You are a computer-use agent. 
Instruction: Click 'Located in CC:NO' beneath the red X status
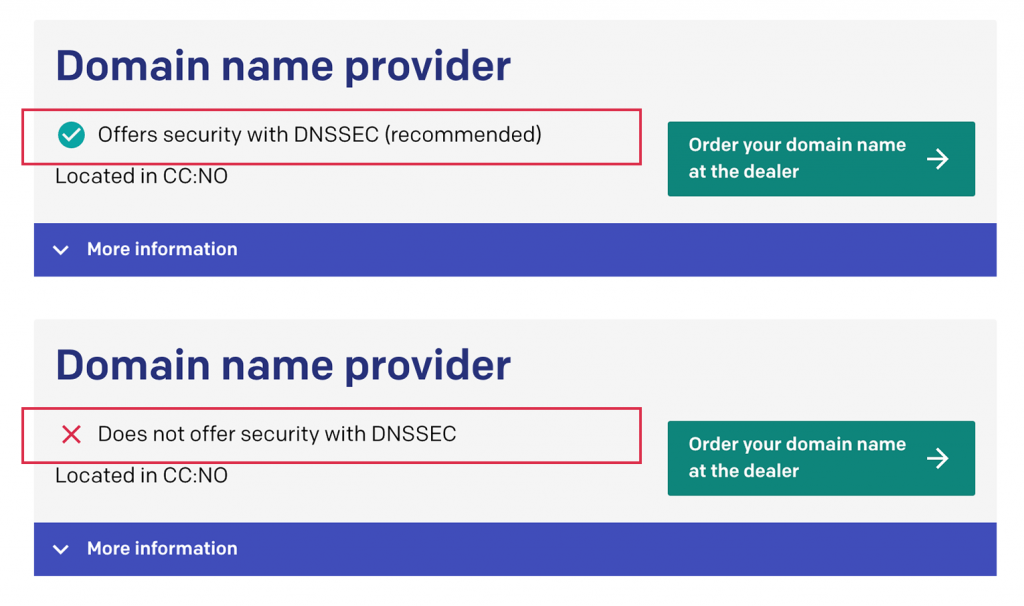click(x=141, y=475)
